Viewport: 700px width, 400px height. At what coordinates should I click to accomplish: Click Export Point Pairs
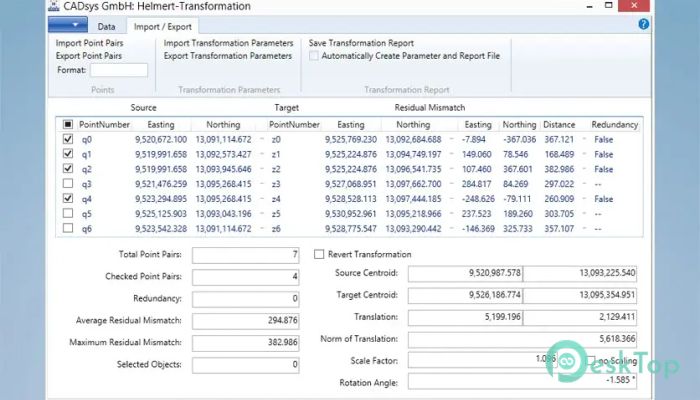point(89,56)
